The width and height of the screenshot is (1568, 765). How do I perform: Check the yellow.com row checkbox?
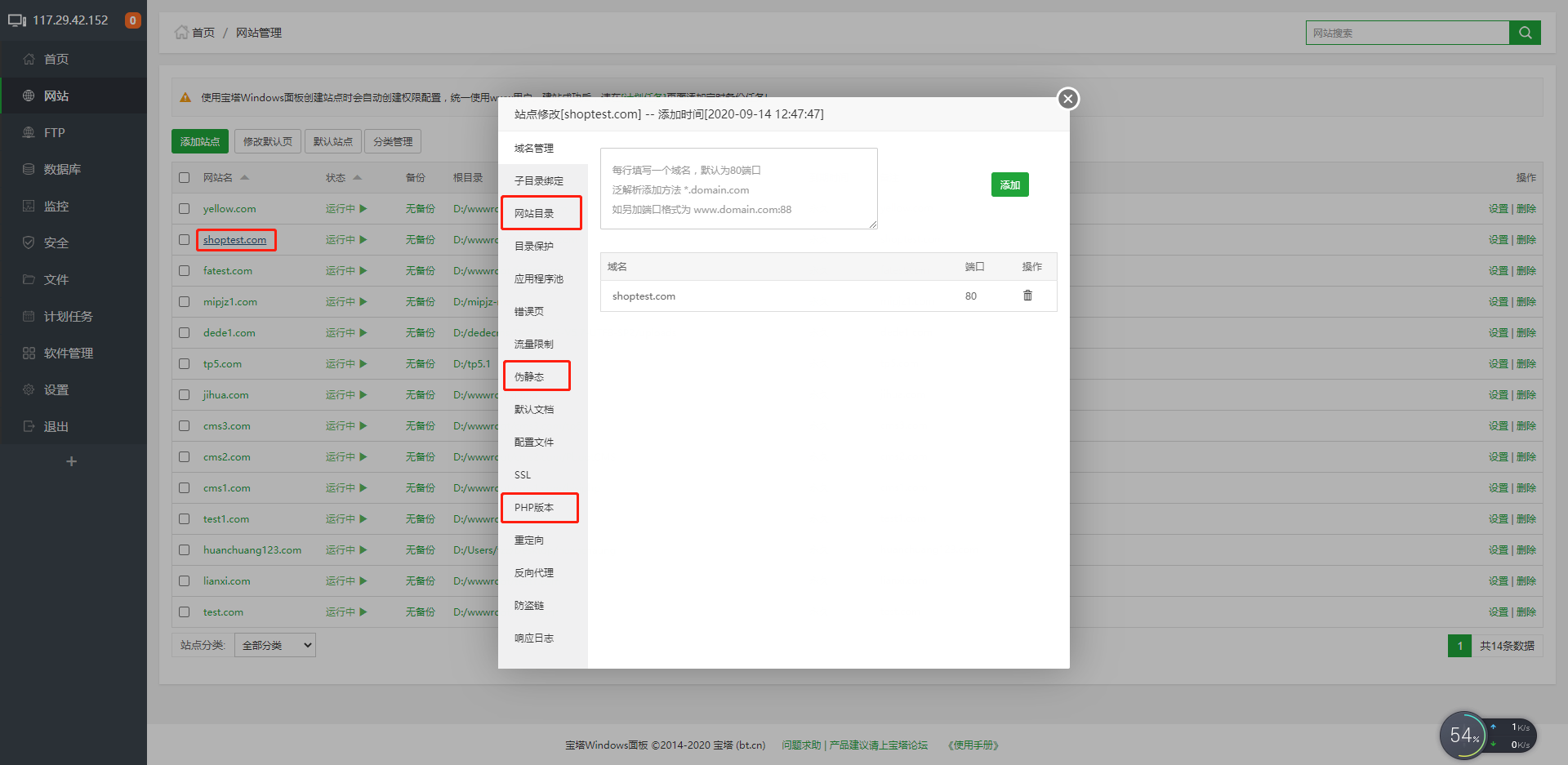click(x=185, y=209)
